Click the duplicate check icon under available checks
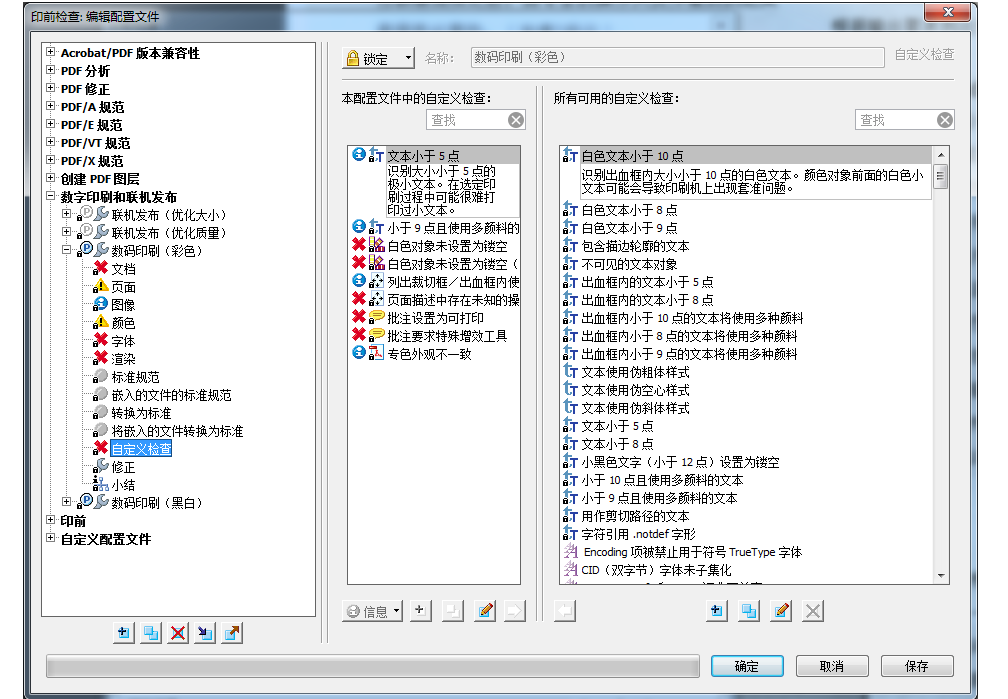Viewport: 1008px width, 699px height. pos(748,611)
